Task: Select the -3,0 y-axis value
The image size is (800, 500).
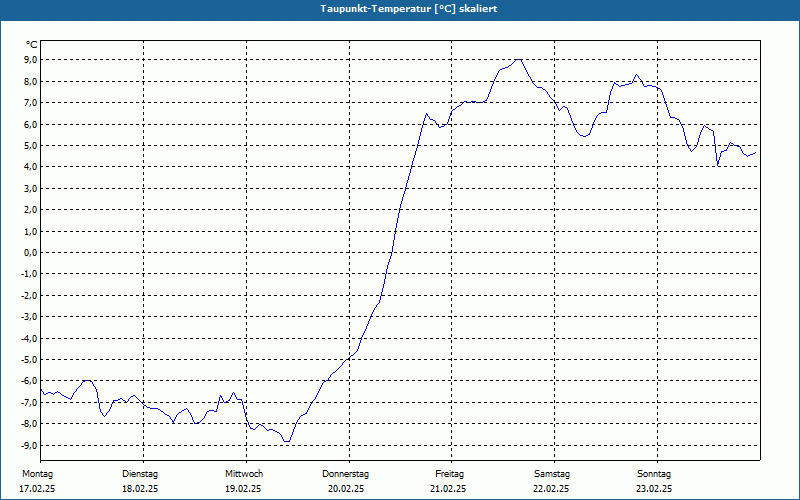Action: coord(29,317)
